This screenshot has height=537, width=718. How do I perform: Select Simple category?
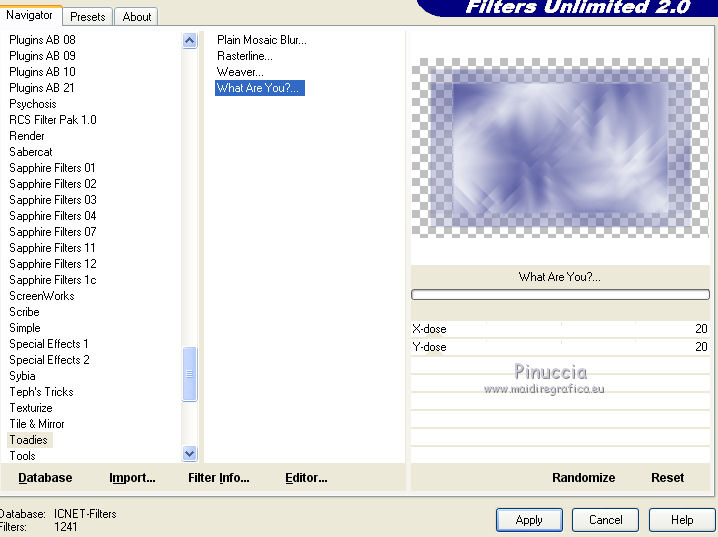click(25, 328)
